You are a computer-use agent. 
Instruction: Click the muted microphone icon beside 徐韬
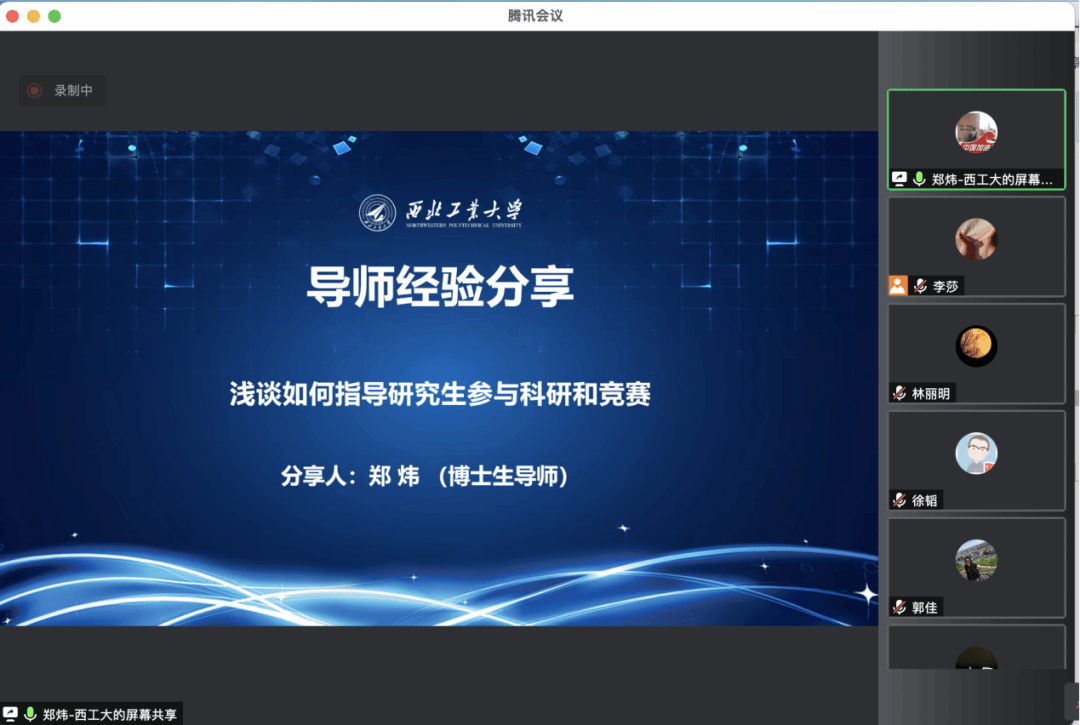(900, 500)
